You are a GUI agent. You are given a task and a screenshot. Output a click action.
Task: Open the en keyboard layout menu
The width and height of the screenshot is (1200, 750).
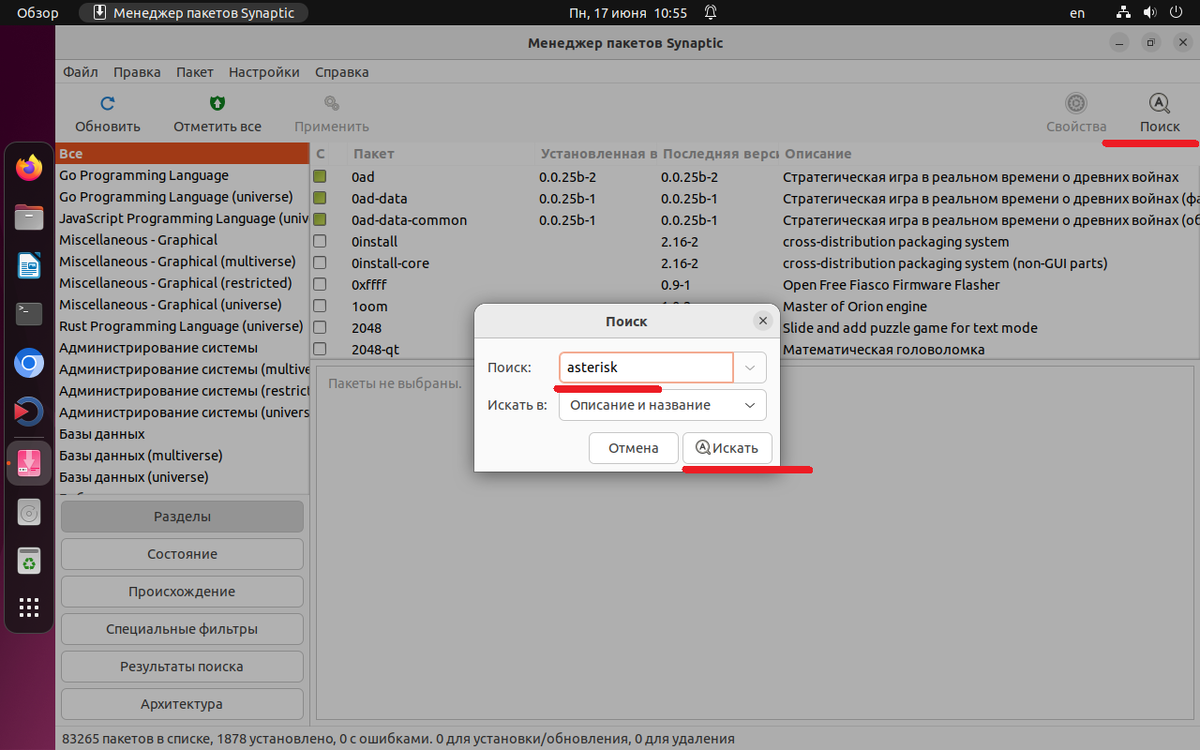(x=1077, y=13)
